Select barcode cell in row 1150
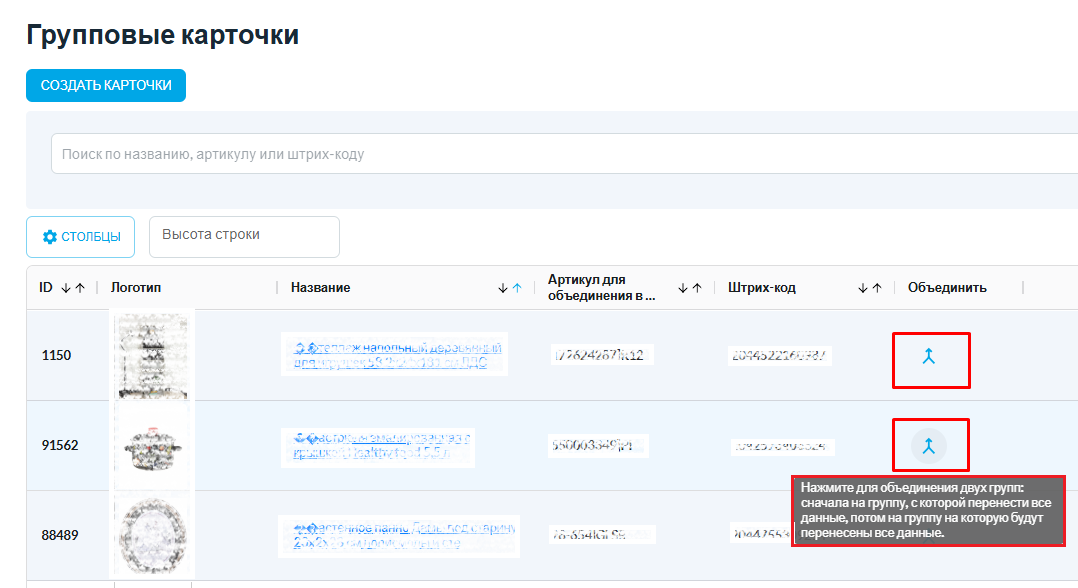This screenshot has width=1078, height=588. tap(778, 356)
